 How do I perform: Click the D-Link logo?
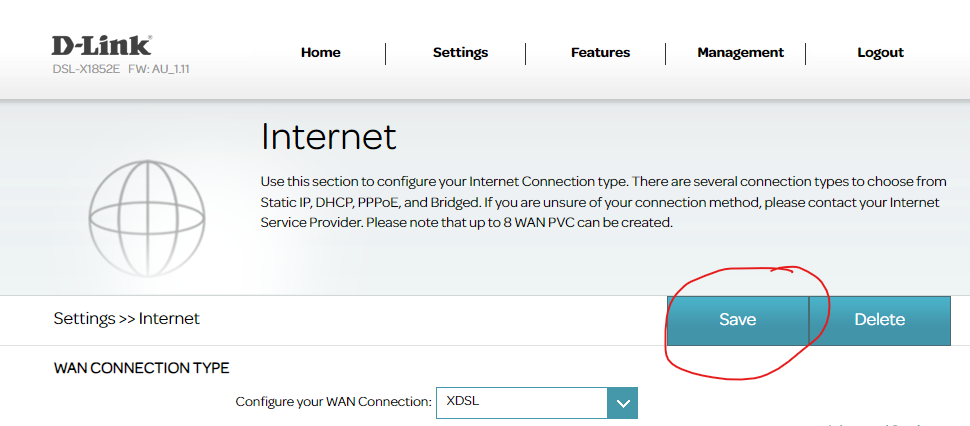click(102, 45)
